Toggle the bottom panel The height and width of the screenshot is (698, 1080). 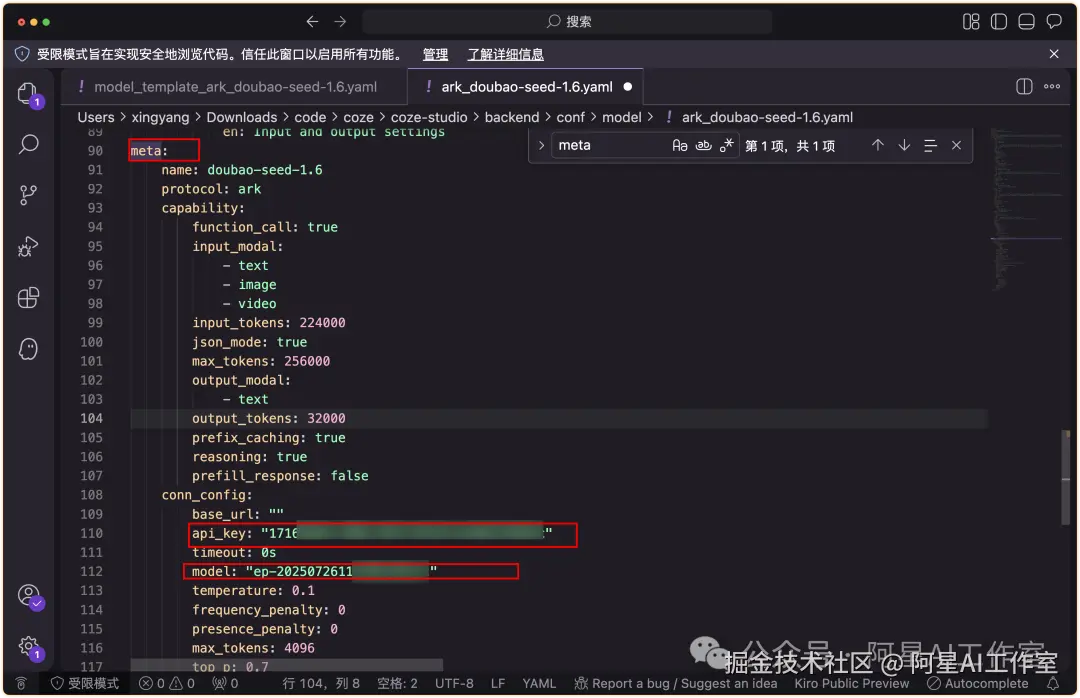[x=1026, y=21]
